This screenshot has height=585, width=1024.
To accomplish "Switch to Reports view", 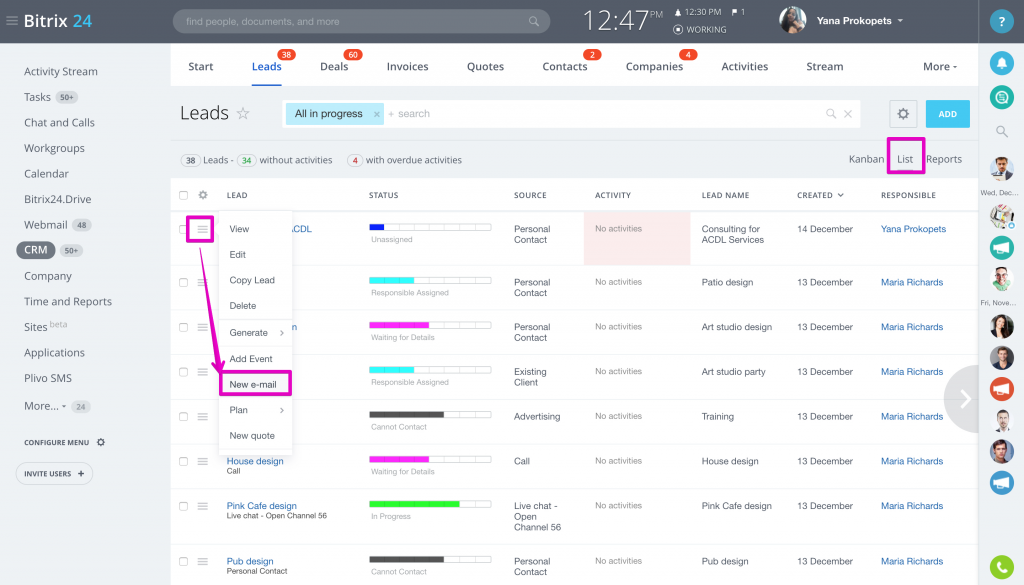I will click(x=944, y=159).
